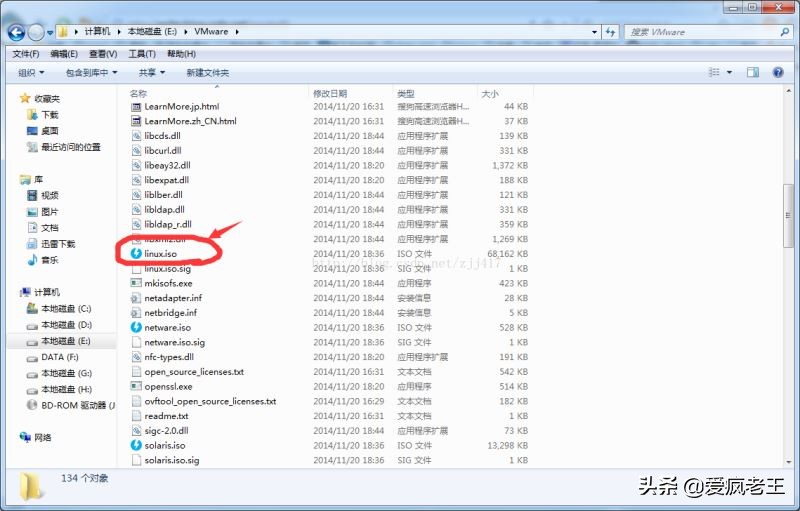The width and height of the screenshot is (800, 511).
Task: Click the file list vertical scrollbar thumb
Action: pos(788,216)
